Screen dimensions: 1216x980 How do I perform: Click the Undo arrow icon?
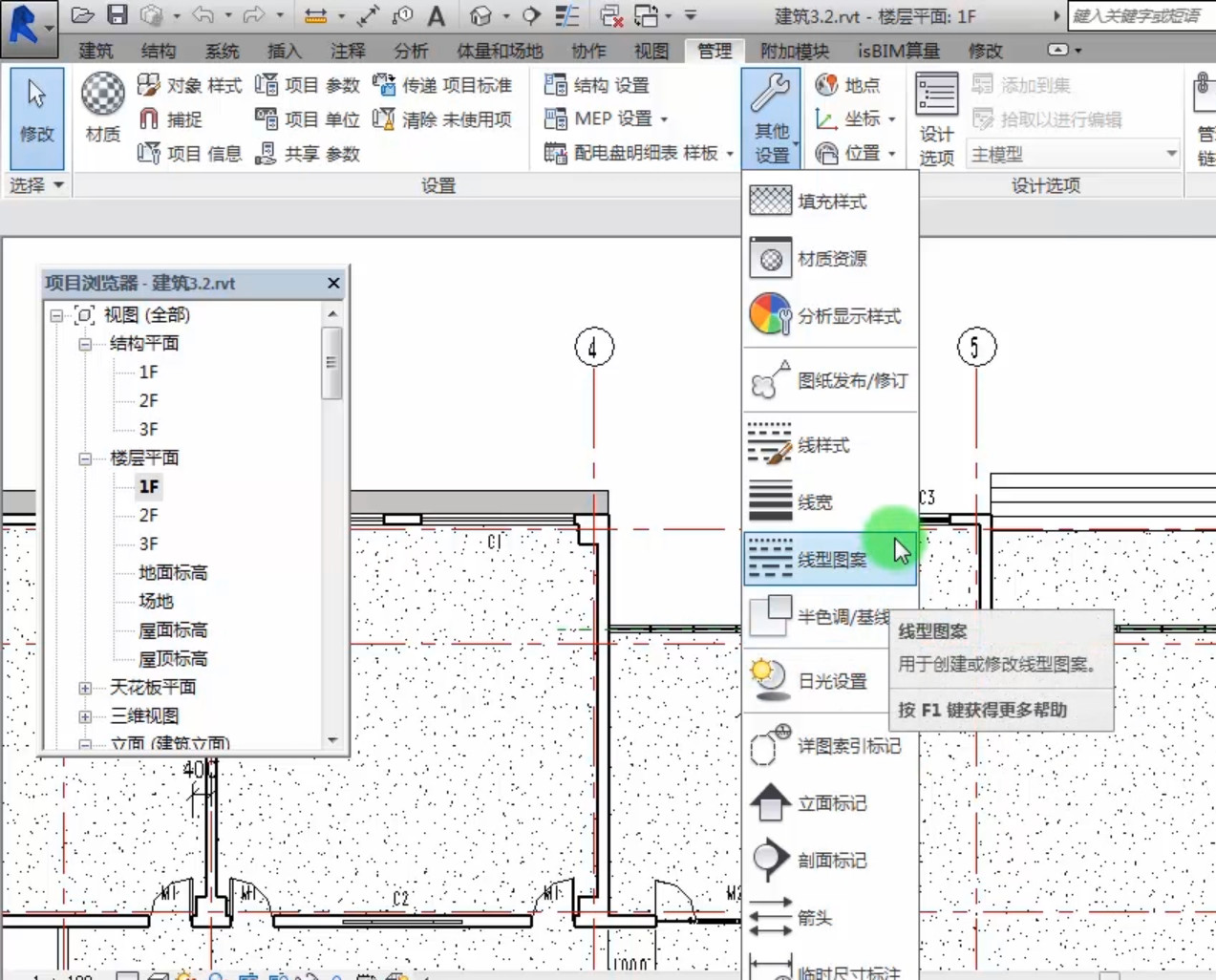point(203,15)
